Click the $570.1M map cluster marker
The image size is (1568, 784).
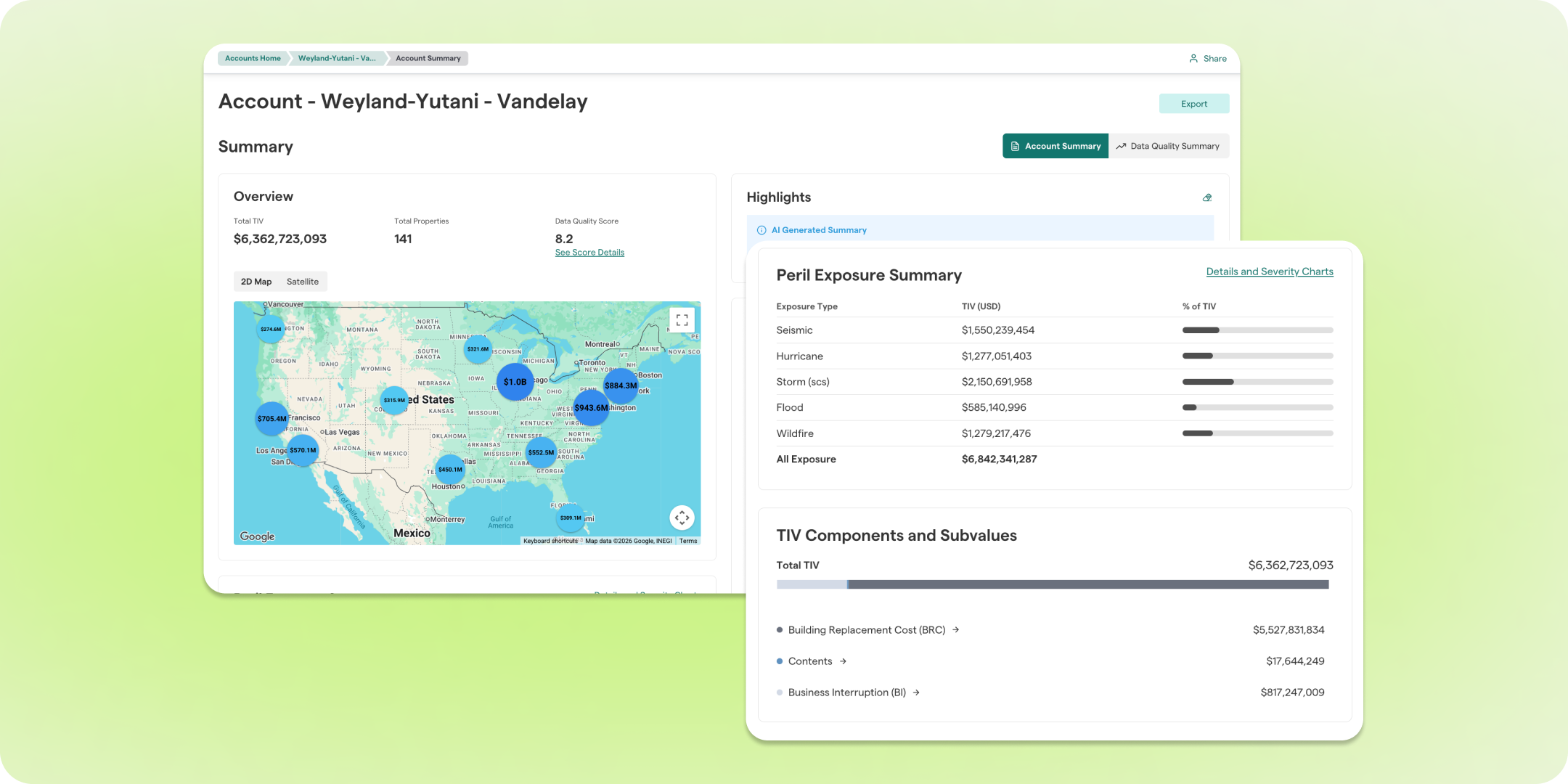pyautogui.click(x=303, y=450)
